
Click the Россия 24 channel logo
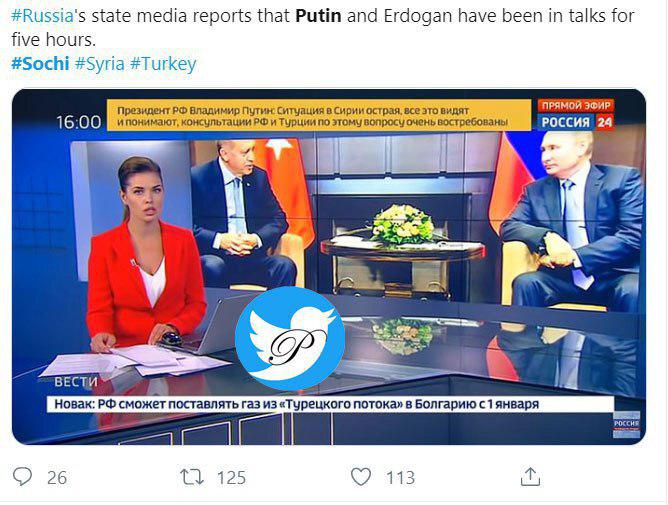(x=576, y=122)
